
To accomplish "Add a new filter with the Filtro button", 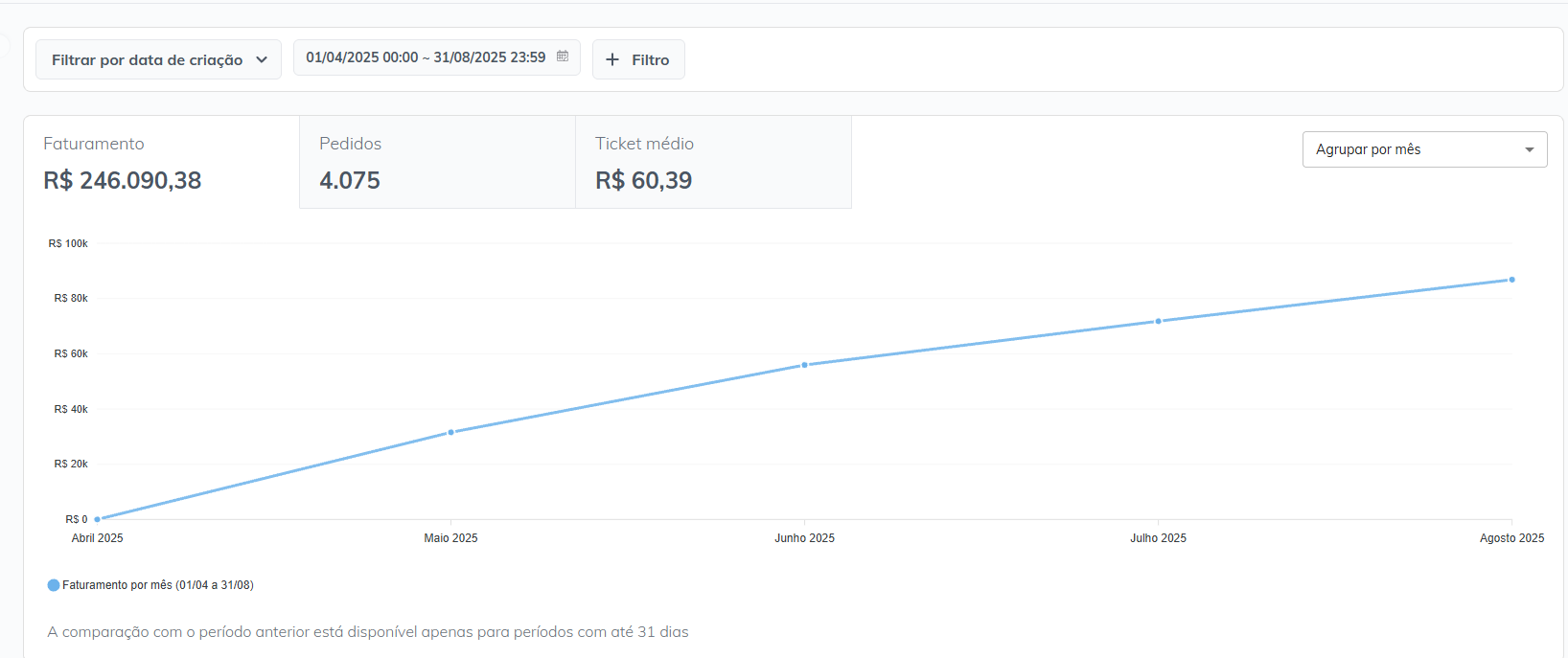I will point(638,59).
